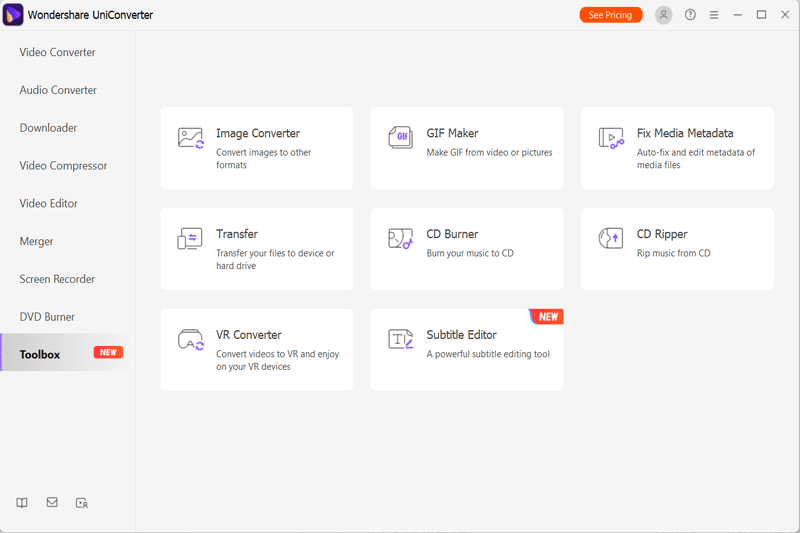Launch the VR Converter tool title

pos(248,335)
